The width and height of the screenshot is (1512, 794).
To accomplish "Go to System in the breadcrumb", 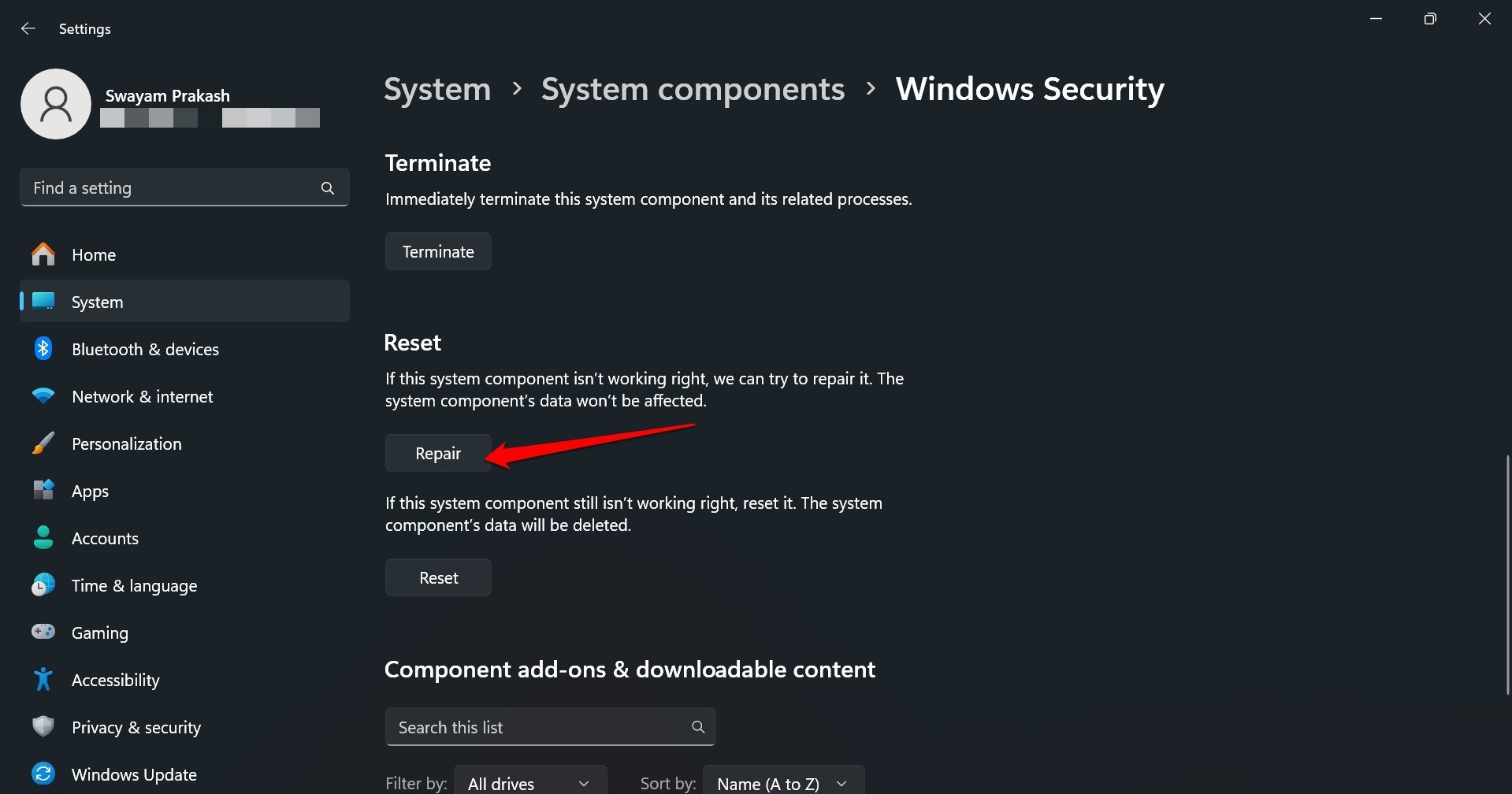I will click(x=437, y=90).
